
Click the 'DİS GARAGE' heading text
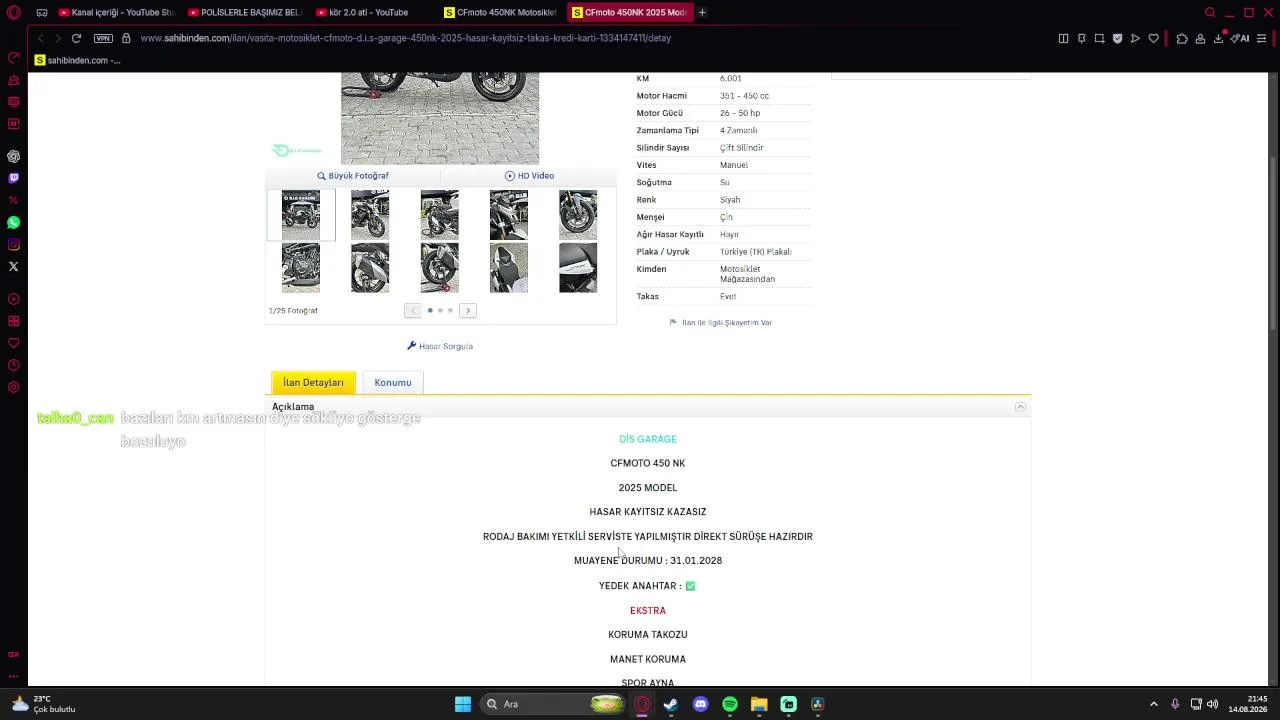click(x=648, y=439)
